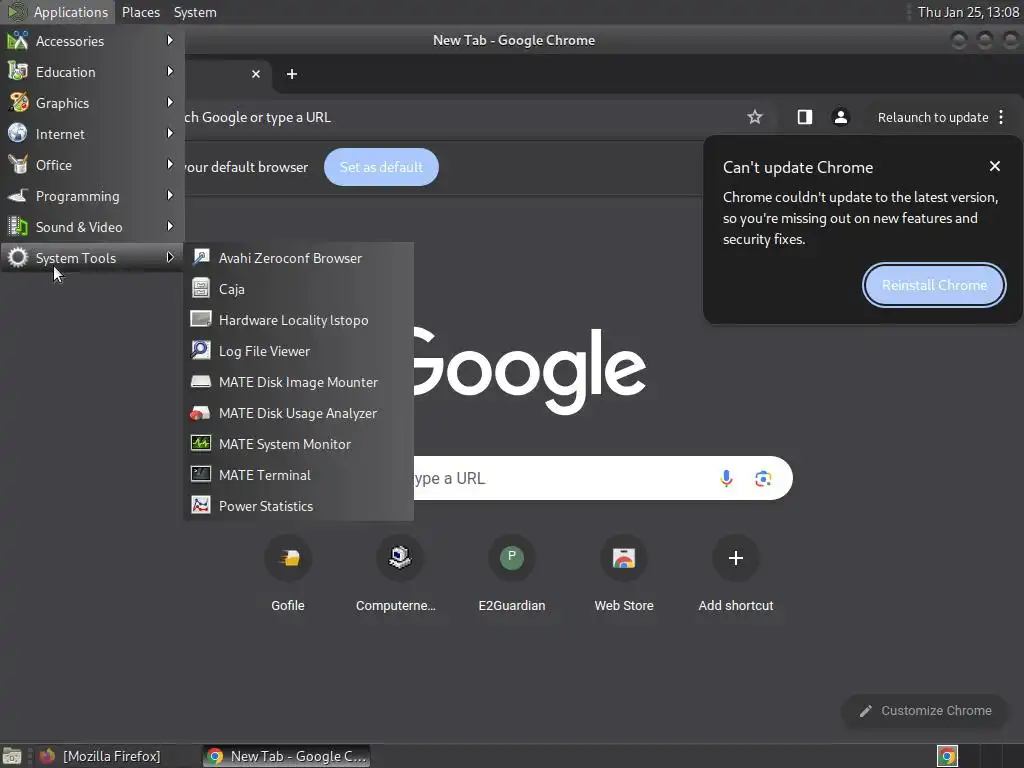Open the Graphics menu category
This screenshot has height=768, width=1024.
point(92,103)
